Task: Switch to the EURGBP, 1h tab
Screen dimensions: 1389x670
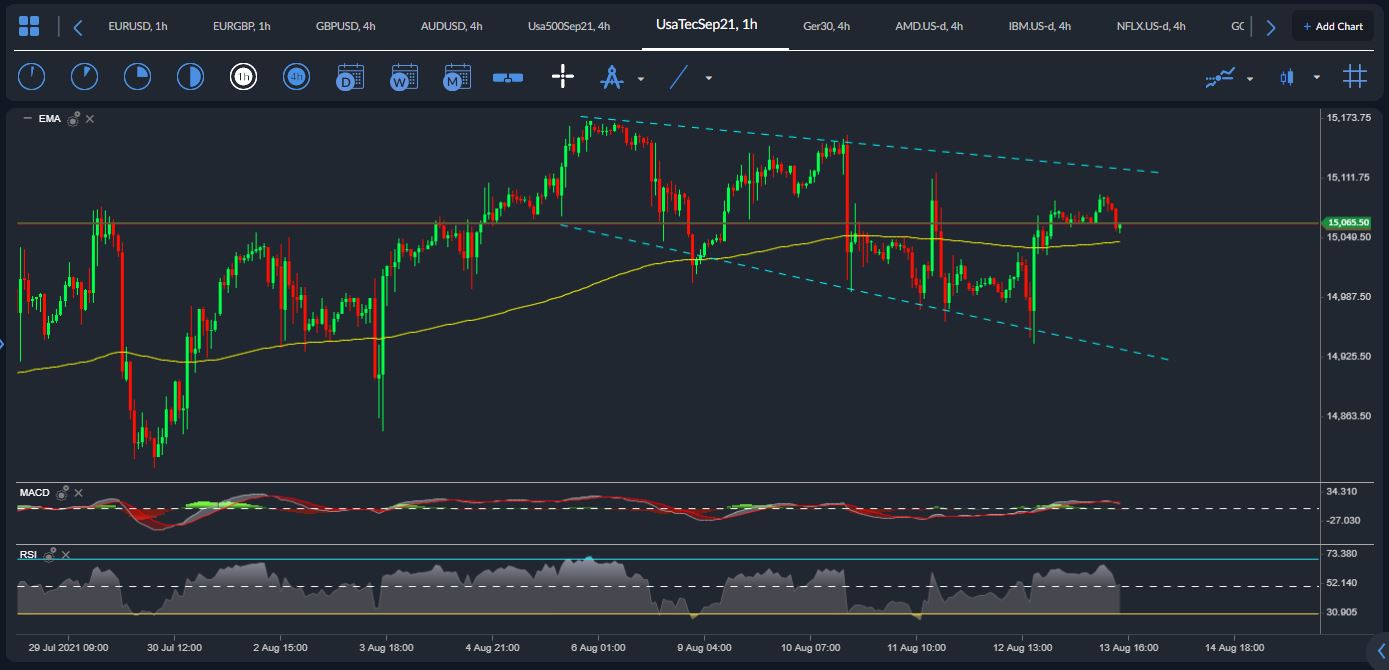Action: (x=242, y=26)
